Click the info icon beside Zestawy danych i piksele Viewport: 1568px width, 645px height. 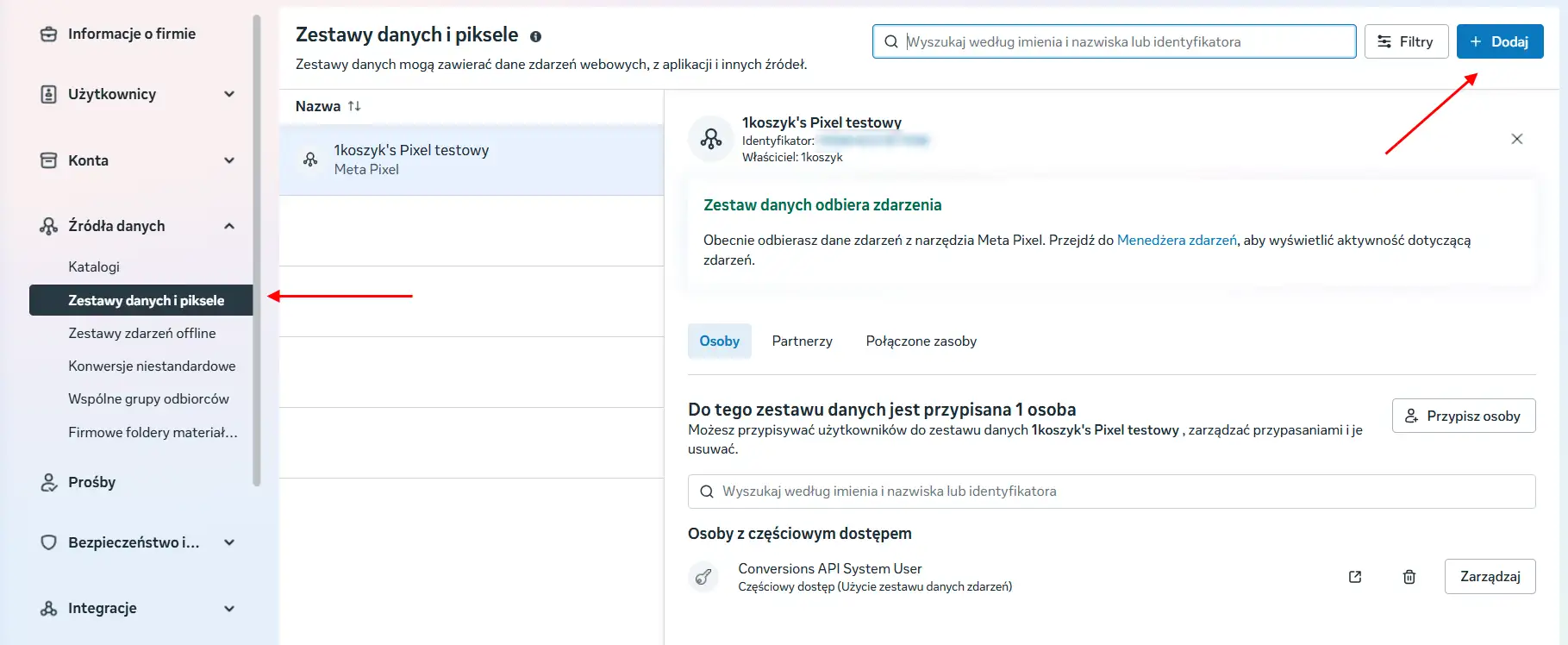point(535,36)
